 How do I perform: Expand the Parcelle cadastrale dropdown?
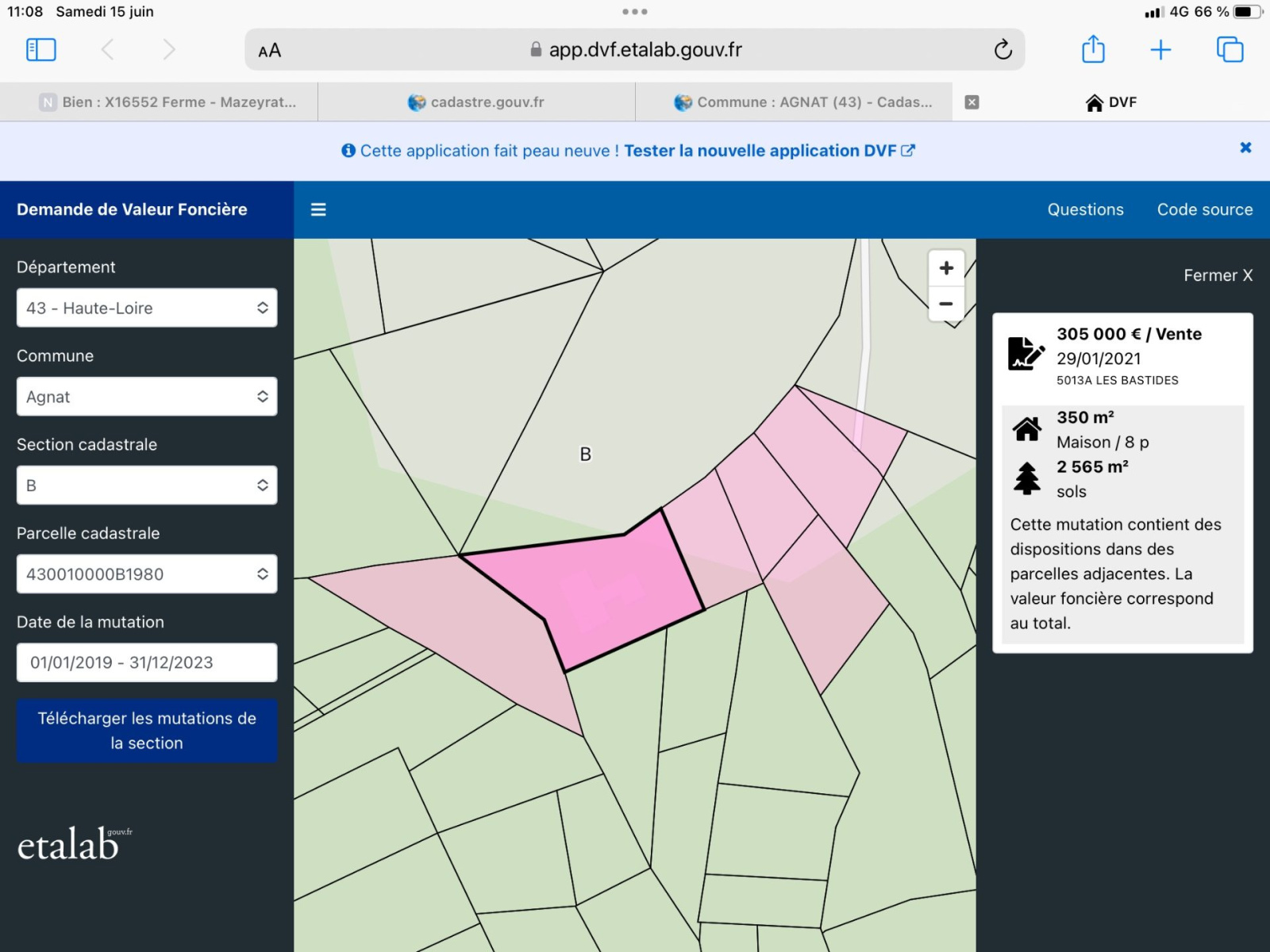[x=147, y=574]
